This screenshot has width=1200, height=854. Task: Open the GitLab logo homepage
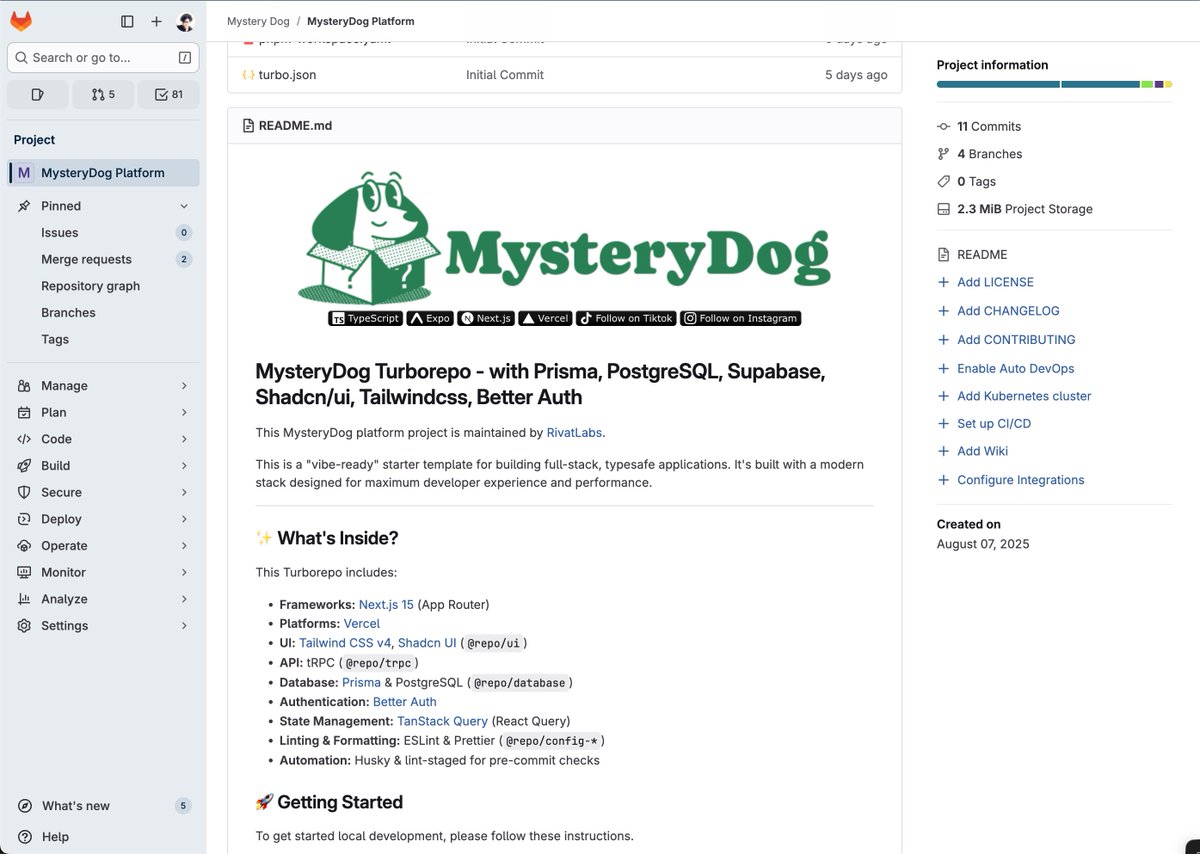tap(21, 21)
